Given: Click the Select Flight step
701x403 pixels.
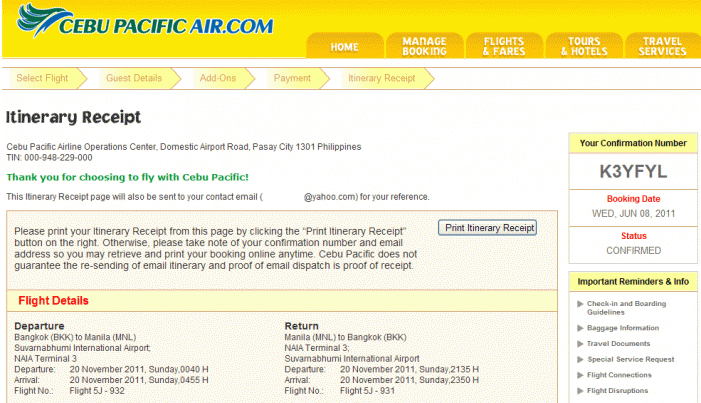Looking at the screenshot, I should click(43, 78).
